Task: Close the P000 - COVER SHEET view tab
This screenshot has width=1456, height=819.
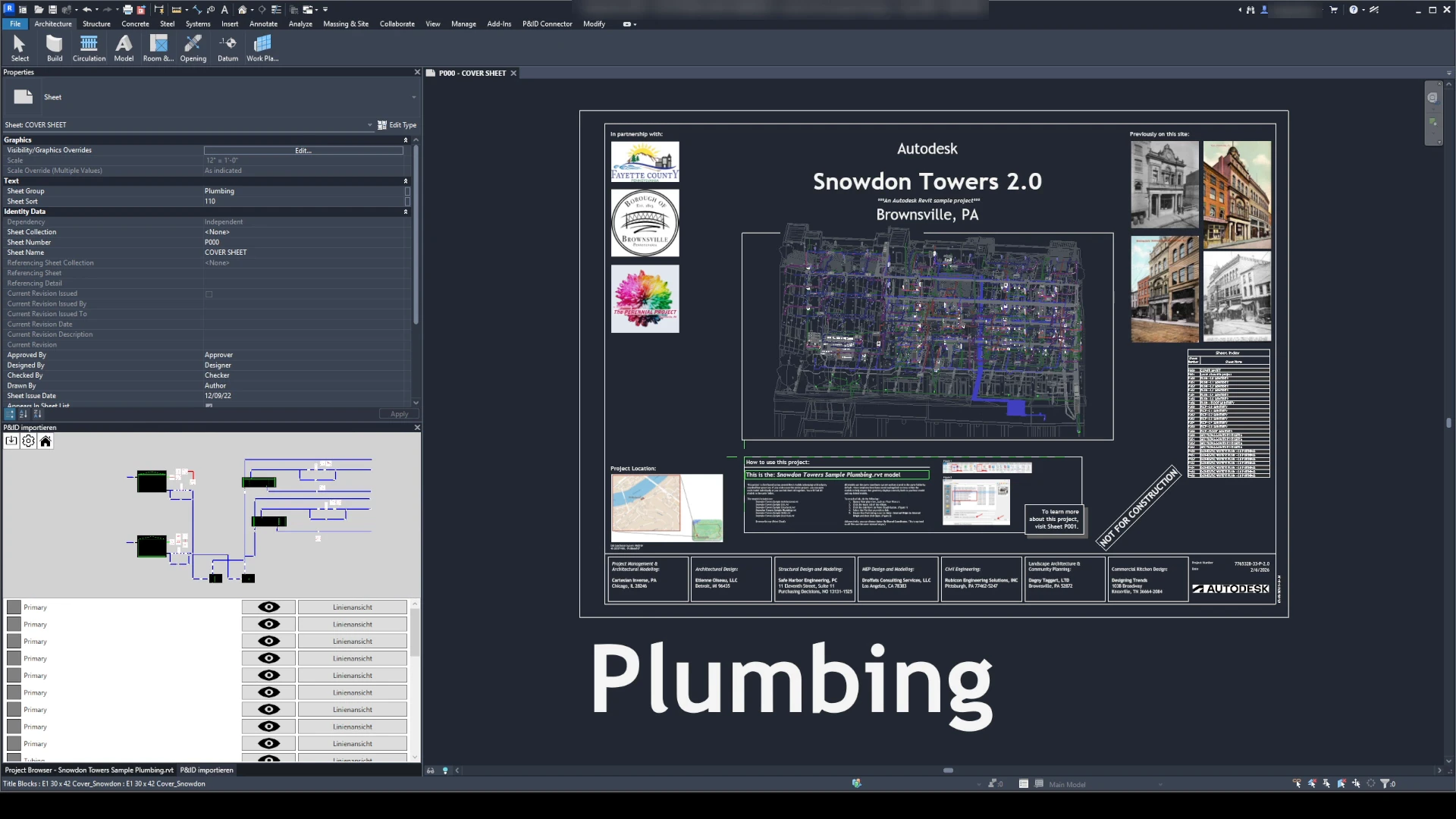Action: pos(513,74)
